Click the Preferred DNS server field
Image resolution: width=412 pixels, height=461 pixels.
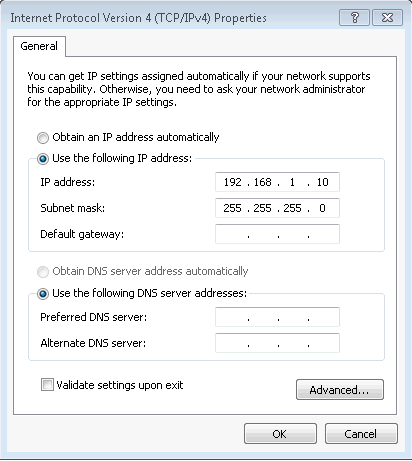tap(277, 317)
